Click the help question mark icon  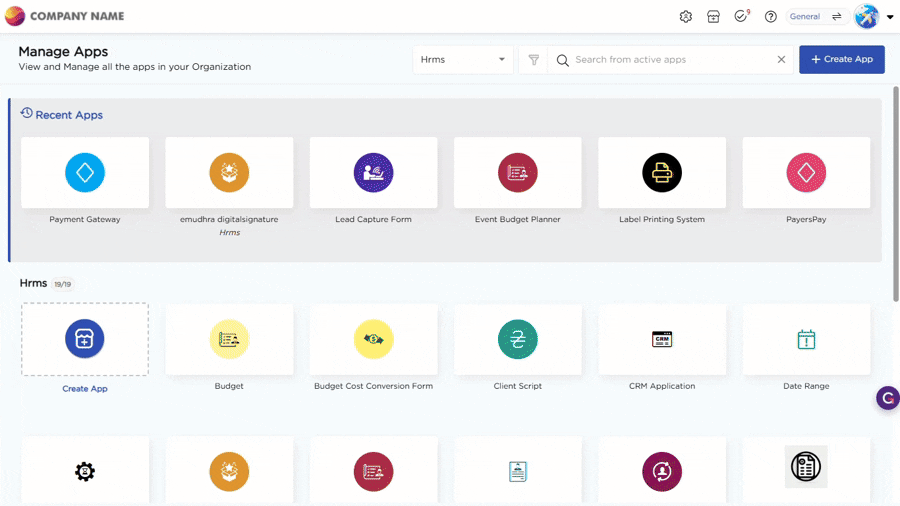pos(770,17)
